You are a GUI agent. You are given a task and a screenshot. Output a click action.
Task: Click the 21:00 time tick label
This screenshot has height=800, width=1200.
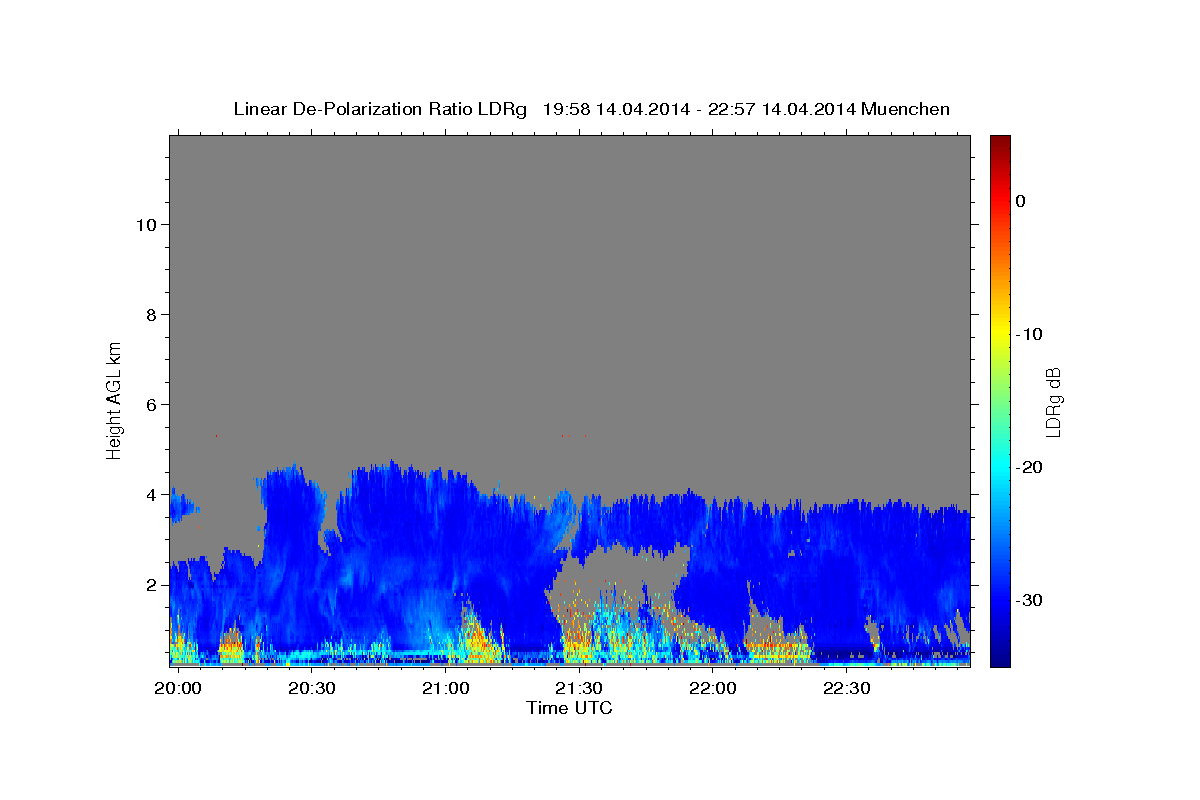(x=445, y=688)
